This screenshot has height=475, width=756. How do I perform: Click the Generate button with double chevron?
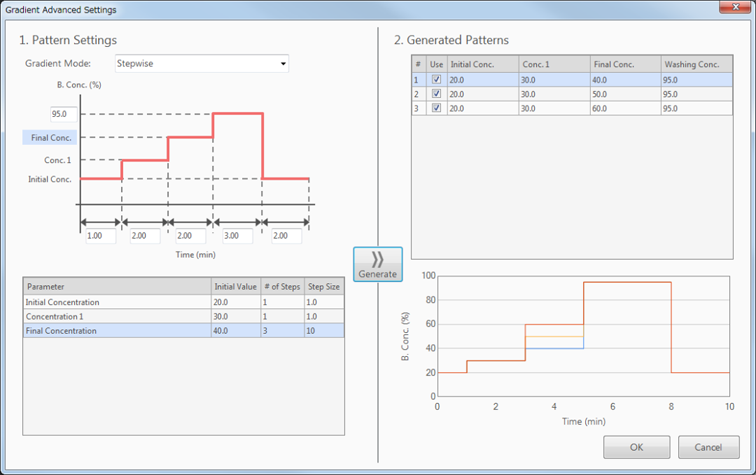pos(377,264)
